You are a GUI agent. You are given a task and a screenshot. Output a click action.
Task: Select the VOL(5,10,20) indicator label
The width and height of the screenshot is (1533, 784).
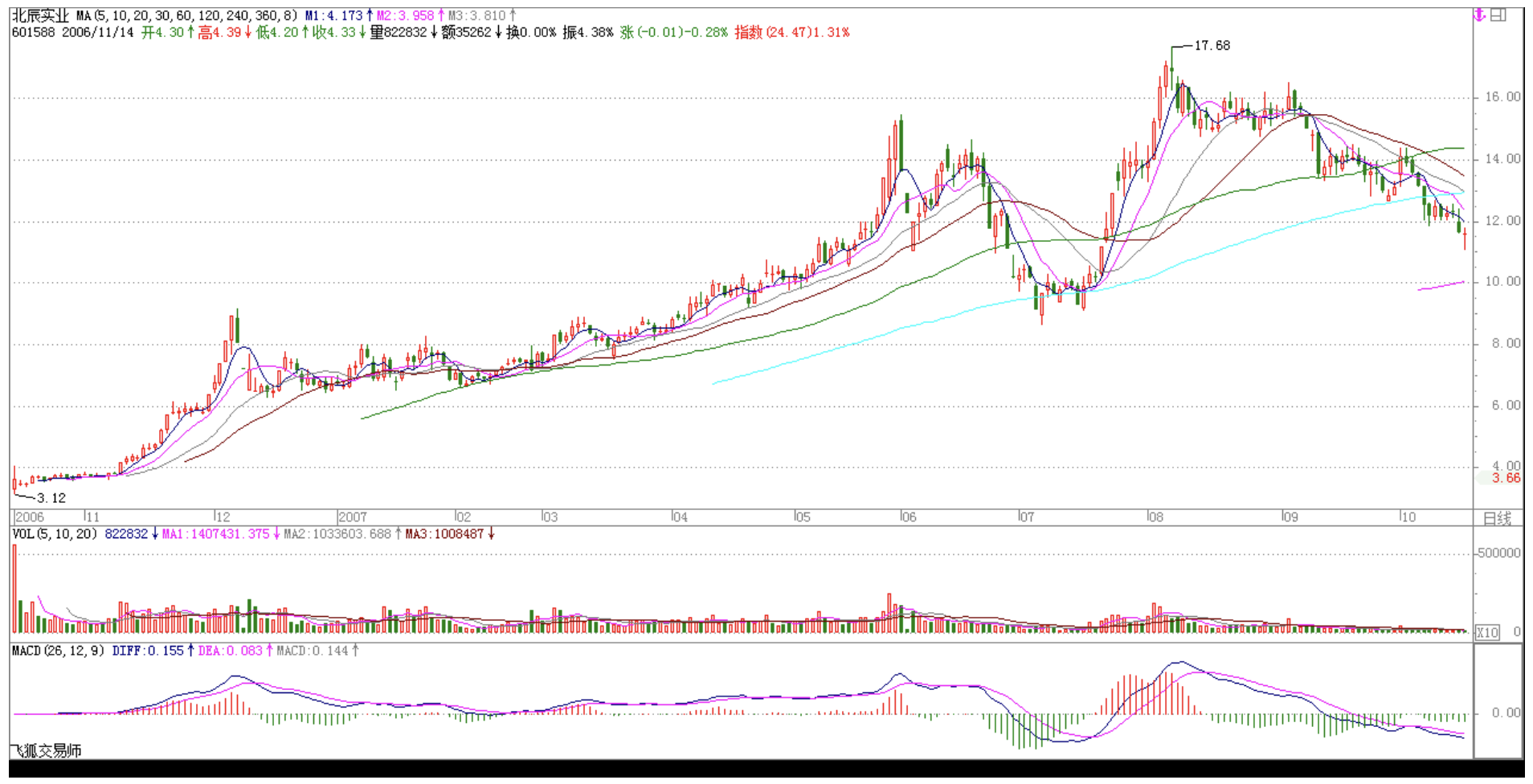click(55, 534)
